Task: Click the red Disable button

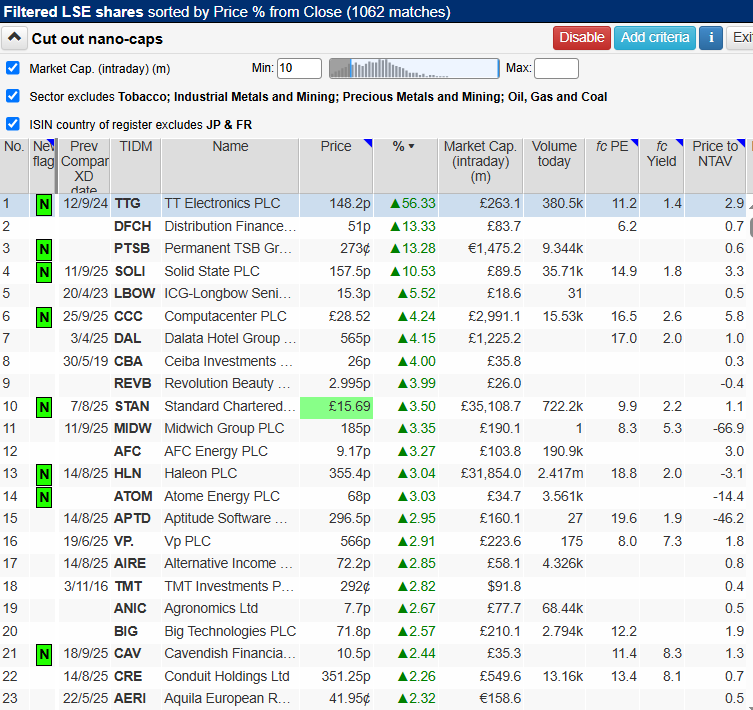Action: 582,38
